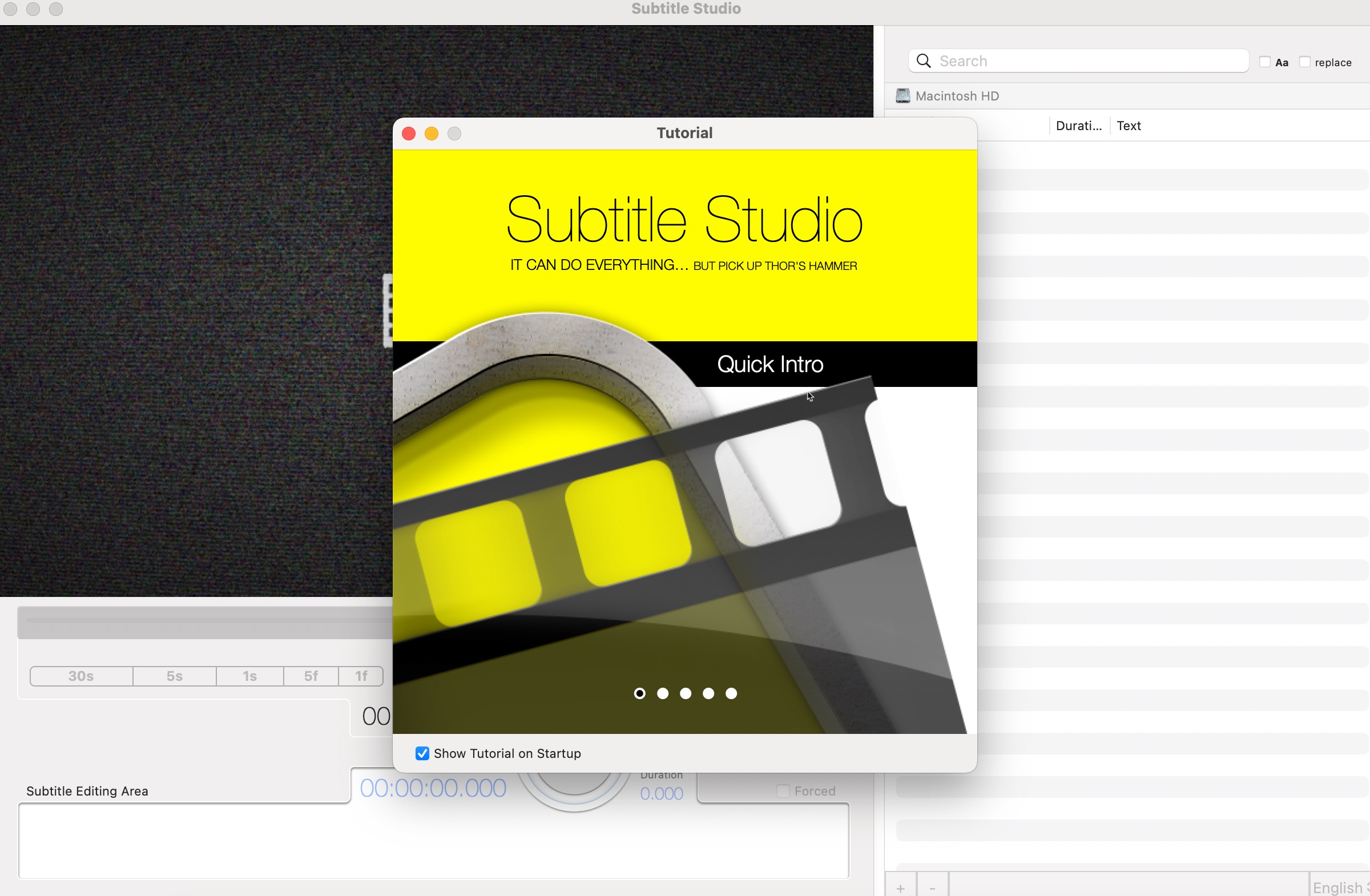Click the 00:00:00.000 timecode field
The width and height of the screenshot is (1370, 896).
pos(433,788)
